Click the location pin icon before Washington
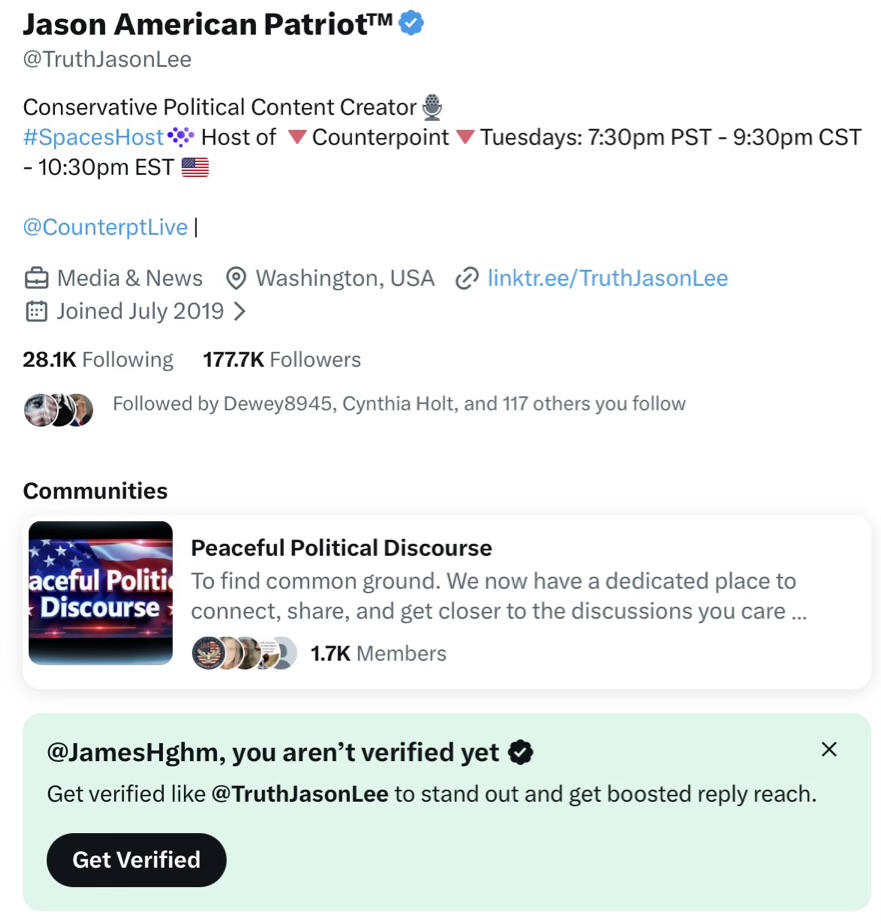 (x=236, y=278)
